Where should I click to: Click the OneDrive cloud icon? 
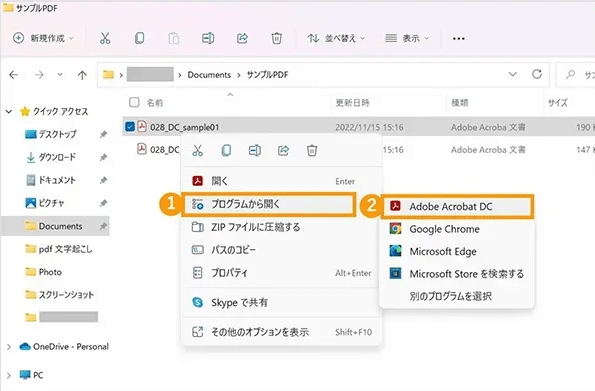(25, 346)
